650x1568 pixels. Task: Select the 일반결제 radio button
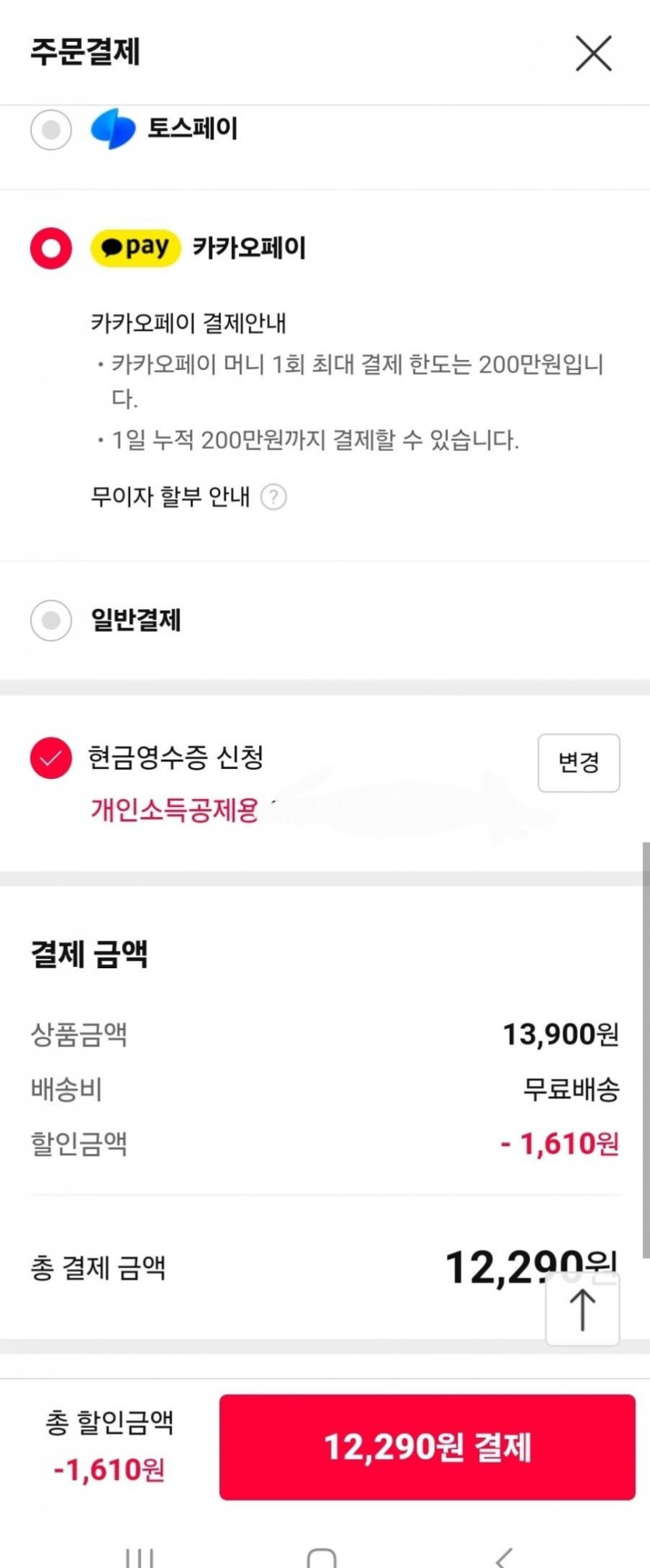coord(51,621)
